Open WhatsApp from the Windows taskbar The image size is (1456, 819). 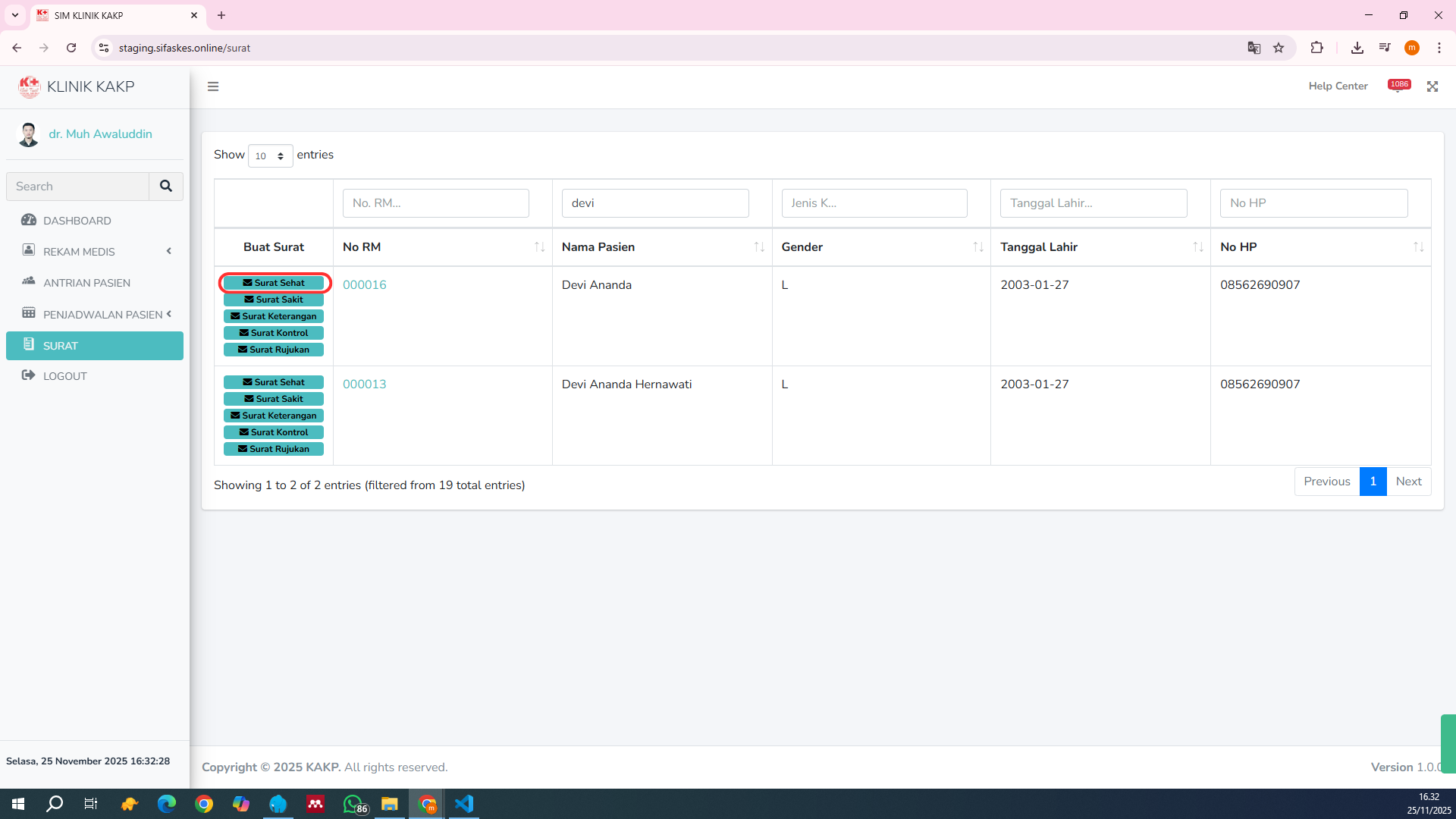[353, 804]
